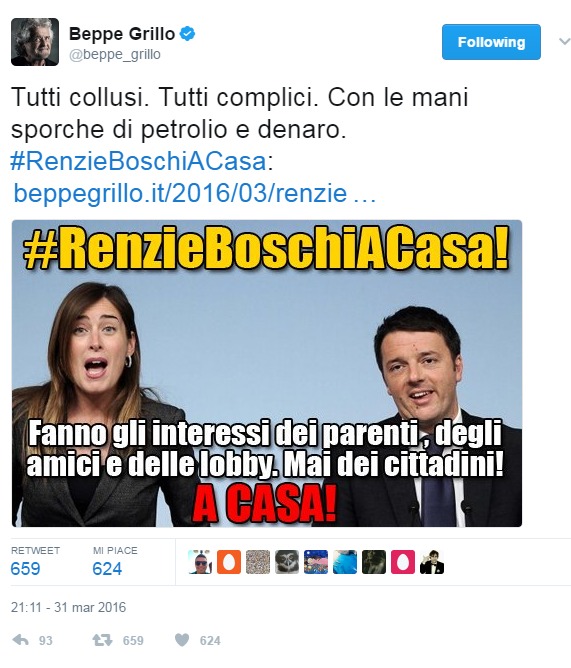Viewport: 571px width, 668px height.
Task: Click the heart like icon
Action: tap(182, 640)
